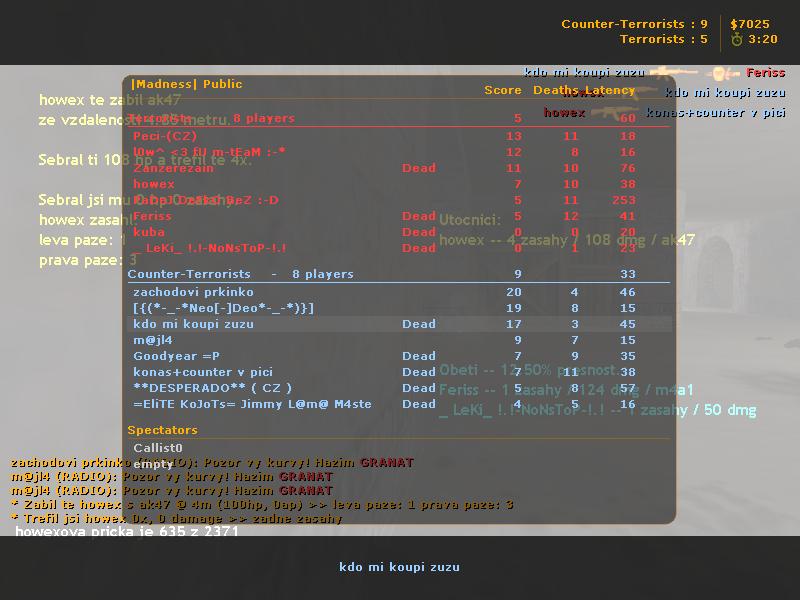Click the bottom kdo mi koupi zuzu spectated name
The image size is (800, 600).
(x=399, y=567)
